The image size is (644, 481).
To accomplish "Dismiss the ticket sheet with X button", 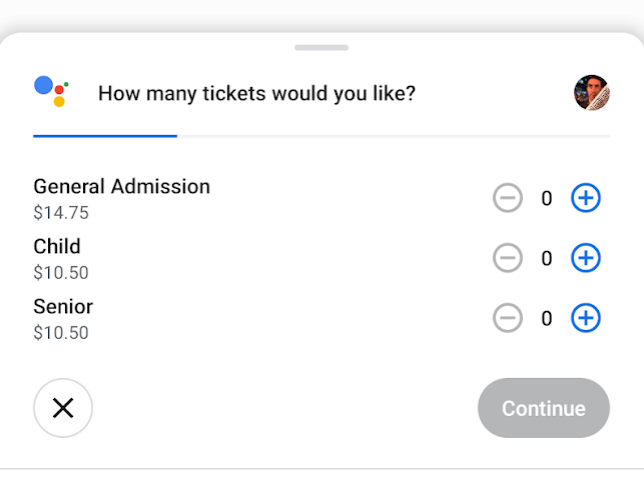I will [x=63, y=408].
